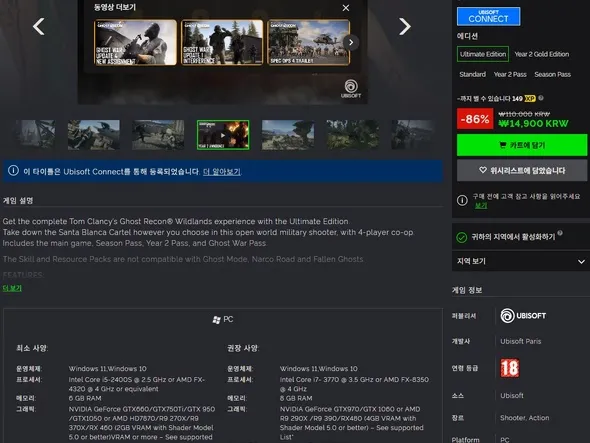590x443 pixels.
Task: Open the learn more link in blue banner
Action: pos(222,172)
